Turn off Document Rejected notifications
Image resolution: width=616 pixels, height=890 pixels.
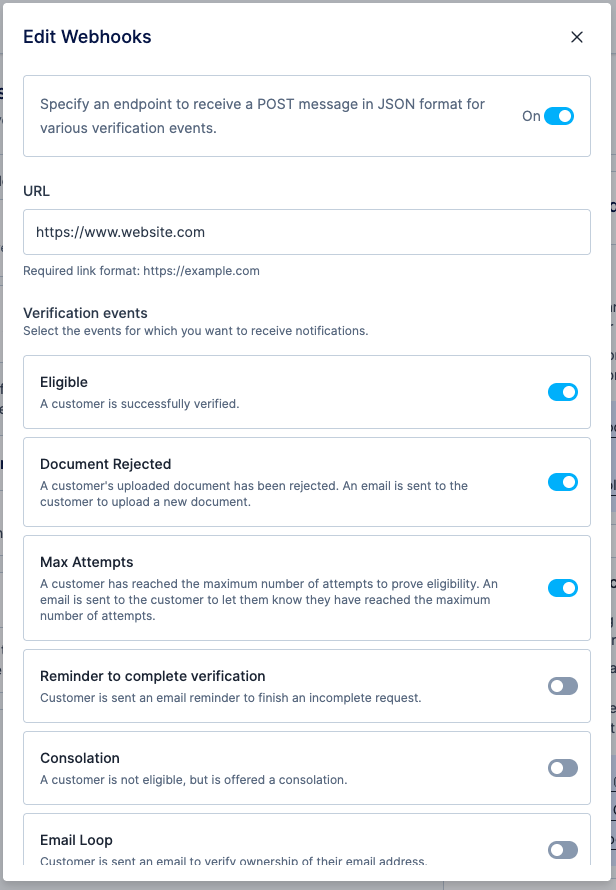563,482
